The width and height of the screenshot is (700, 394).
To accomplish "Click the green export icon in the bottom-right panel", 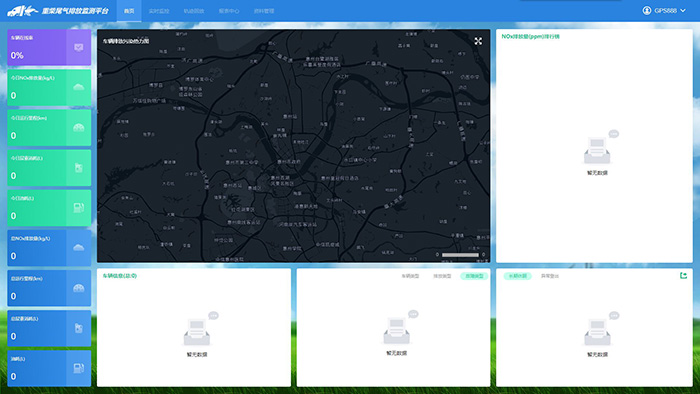I will pyautogui.click(x=683, y=276).
